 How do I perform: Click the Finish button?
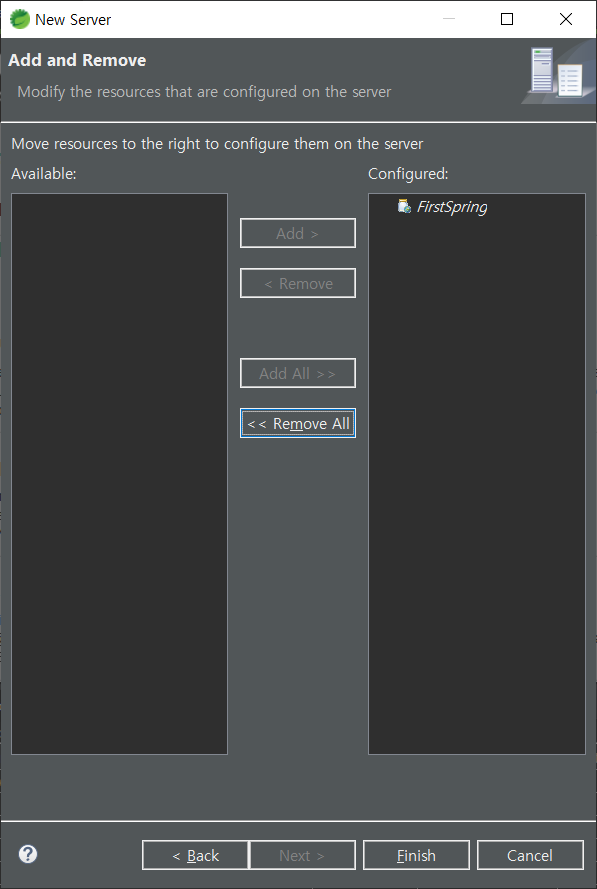pos(416,855)
